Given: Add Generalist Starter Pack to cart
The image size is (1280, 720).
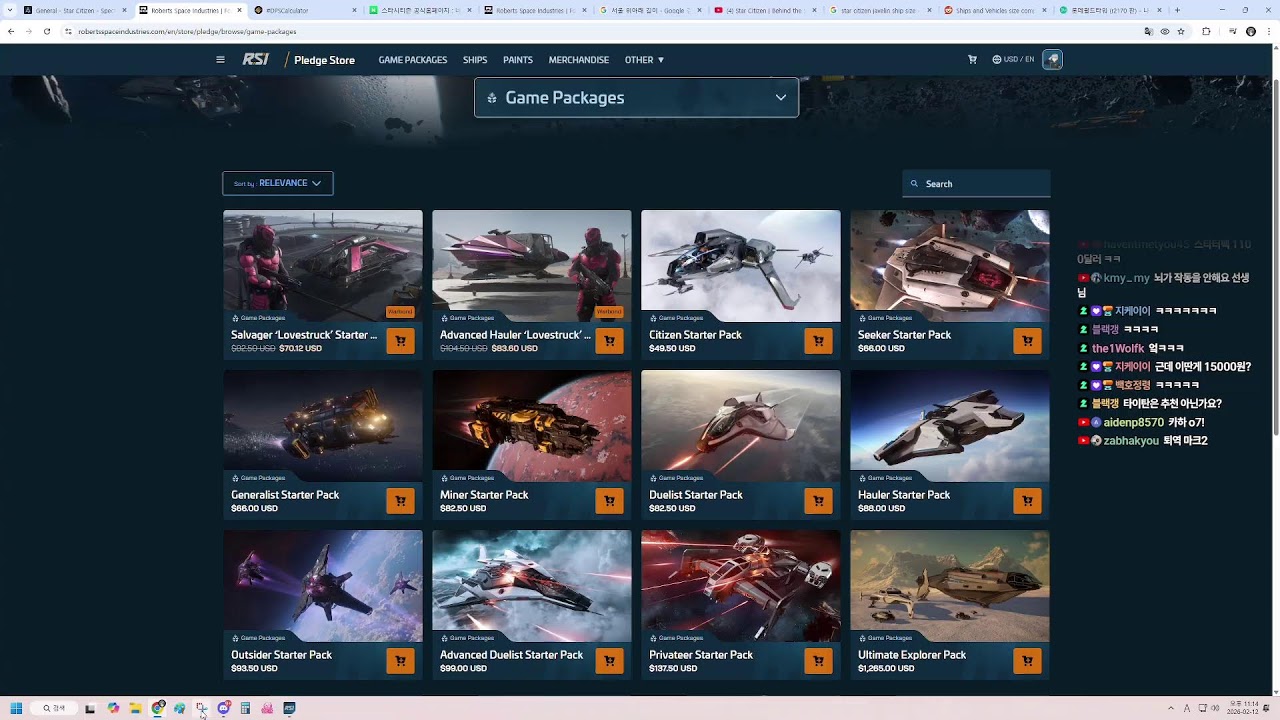Looking at the screenshot, I should 400,501.
